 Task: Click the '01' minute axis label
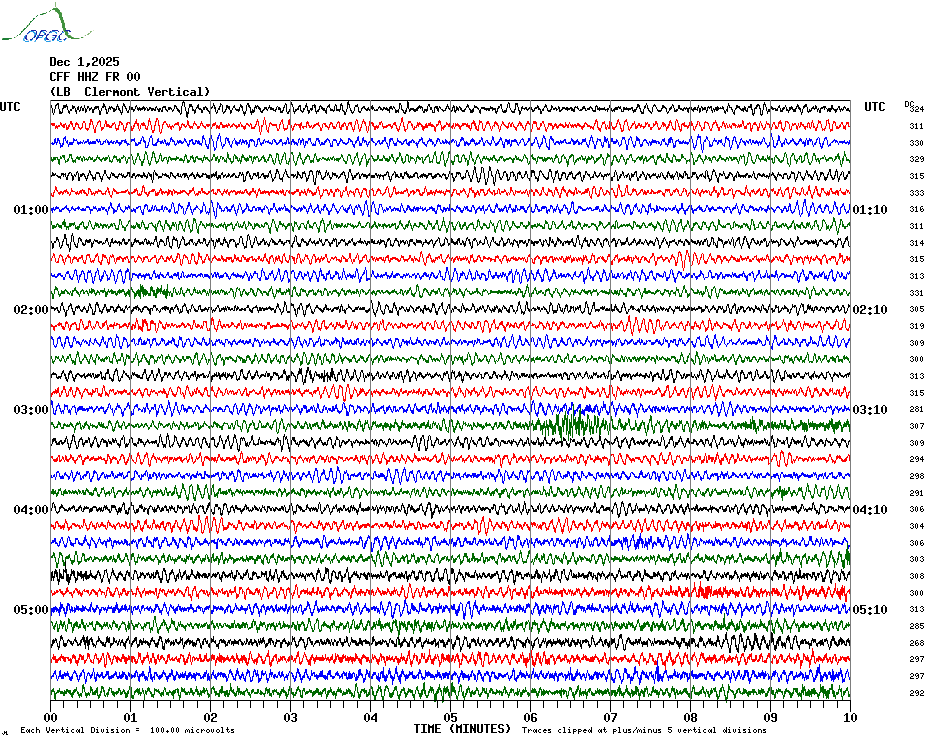click(130, 717)
